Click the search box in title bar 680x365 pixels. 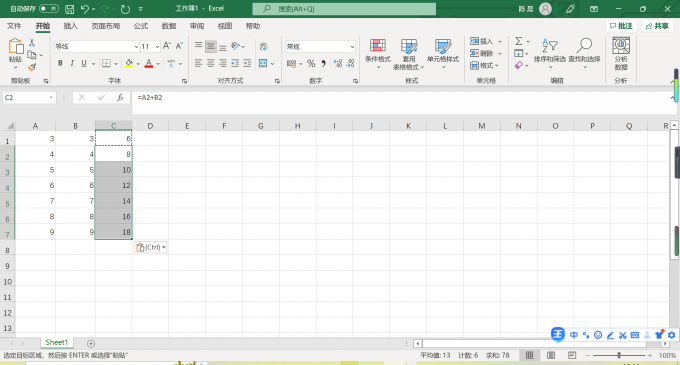344,9
